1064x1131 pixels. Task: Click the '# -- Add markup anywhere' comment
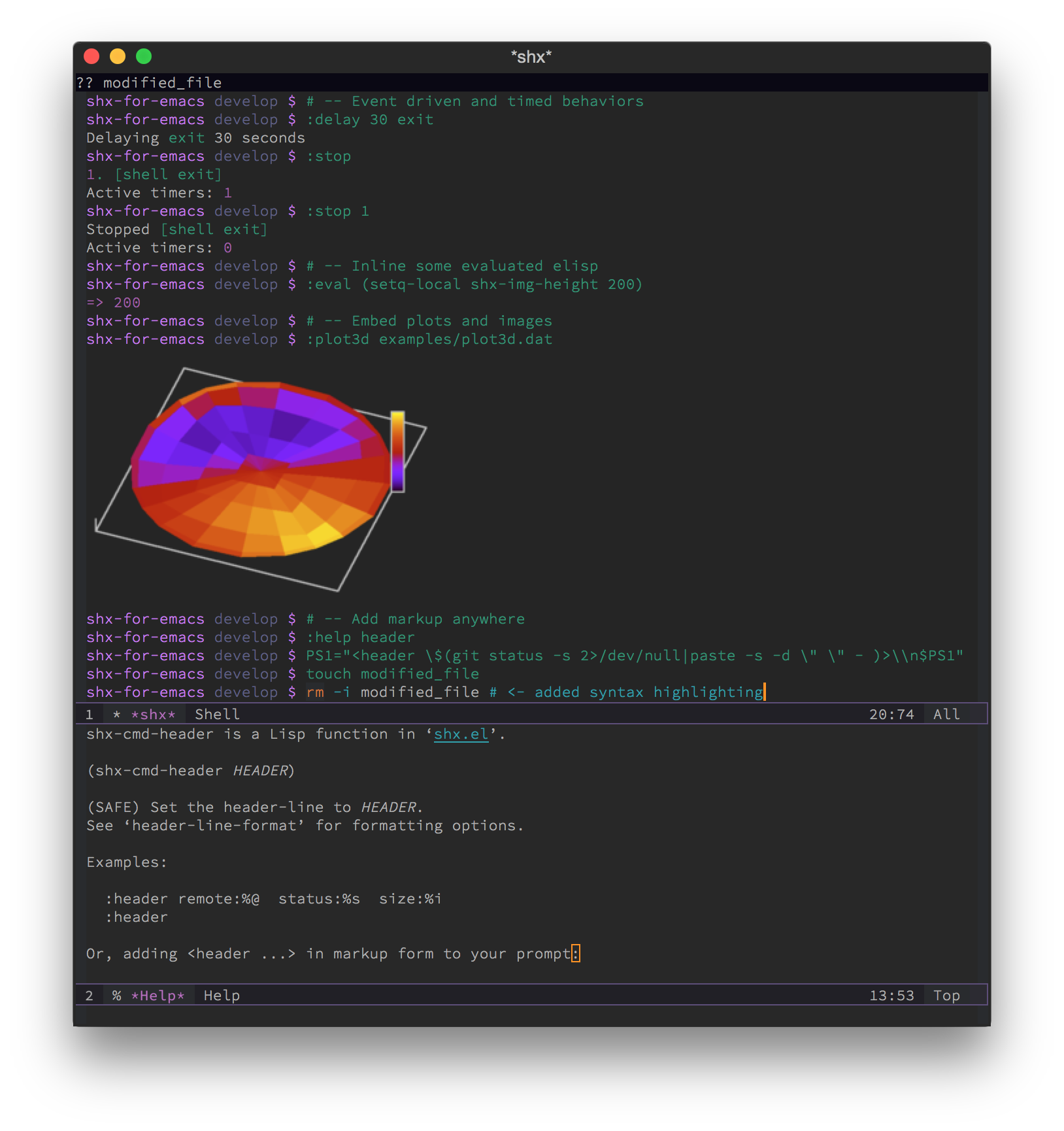[x=416, y=619]
